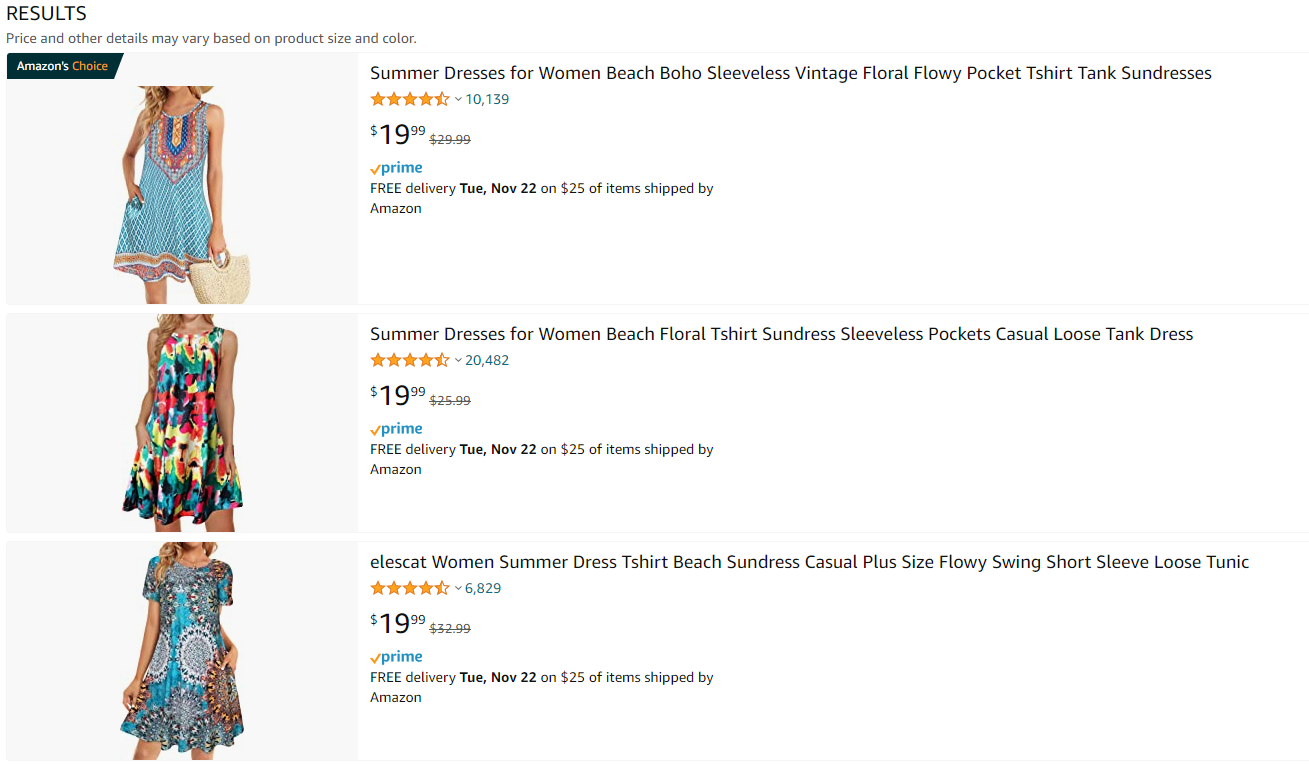Expand rating chevron beside 20,482 reviews

point(458,360)
